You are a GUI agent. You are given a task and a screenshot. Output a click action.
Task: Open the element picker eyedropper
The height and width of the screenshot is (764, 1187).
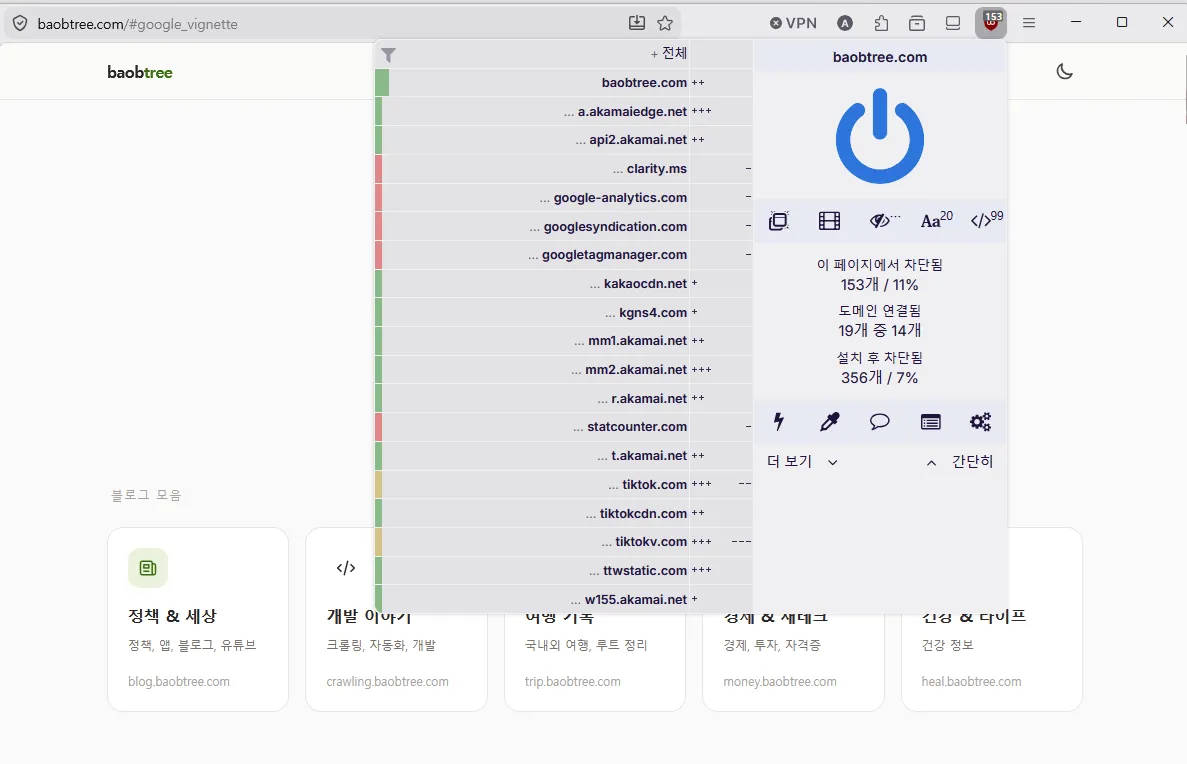[x=830, y=422]
